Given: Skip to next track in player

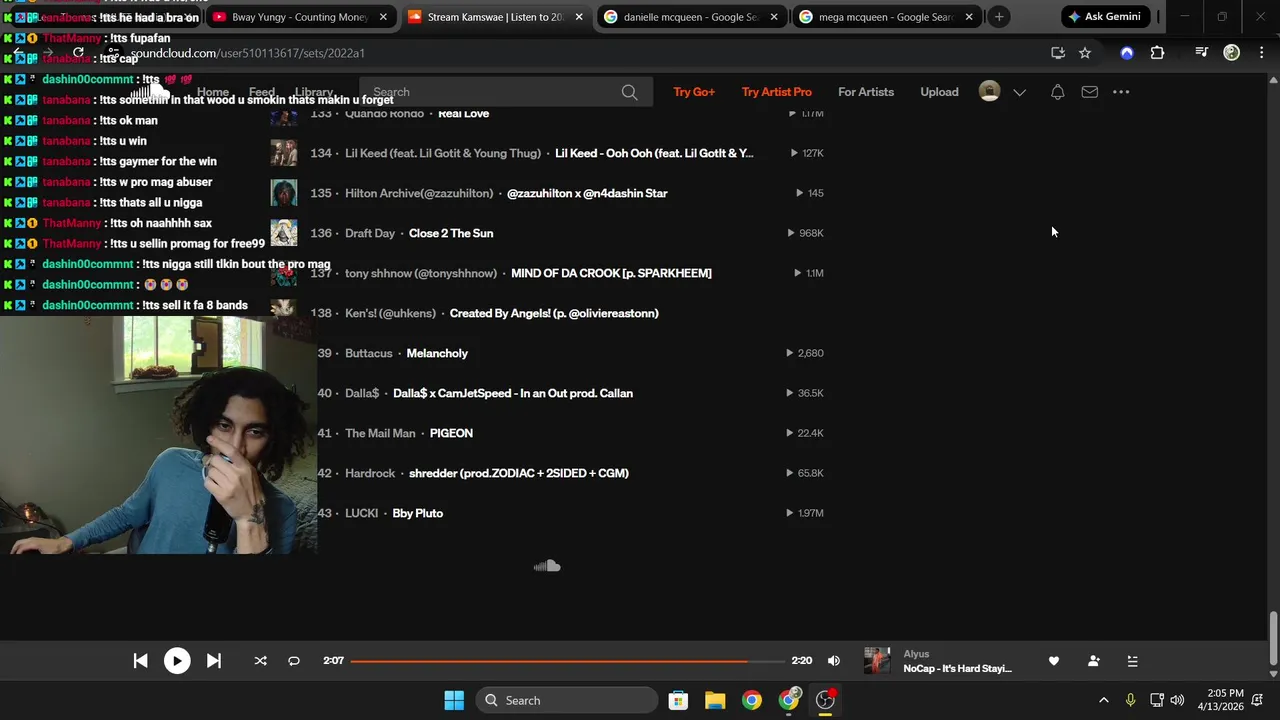Looking at the screenshot, I should (214, 661).
